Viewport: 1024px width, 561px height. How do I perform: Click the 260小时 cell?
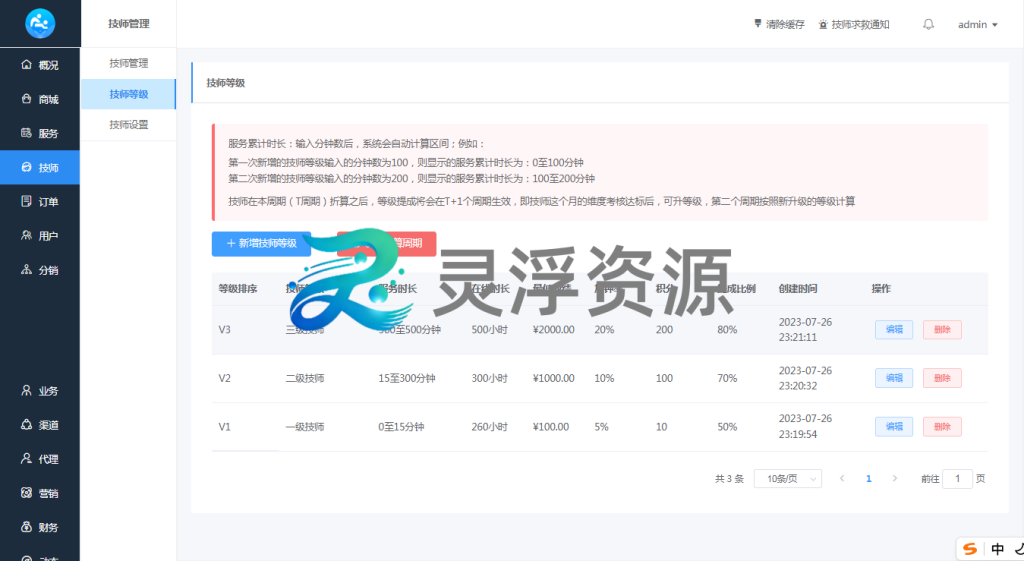point(490,426)
